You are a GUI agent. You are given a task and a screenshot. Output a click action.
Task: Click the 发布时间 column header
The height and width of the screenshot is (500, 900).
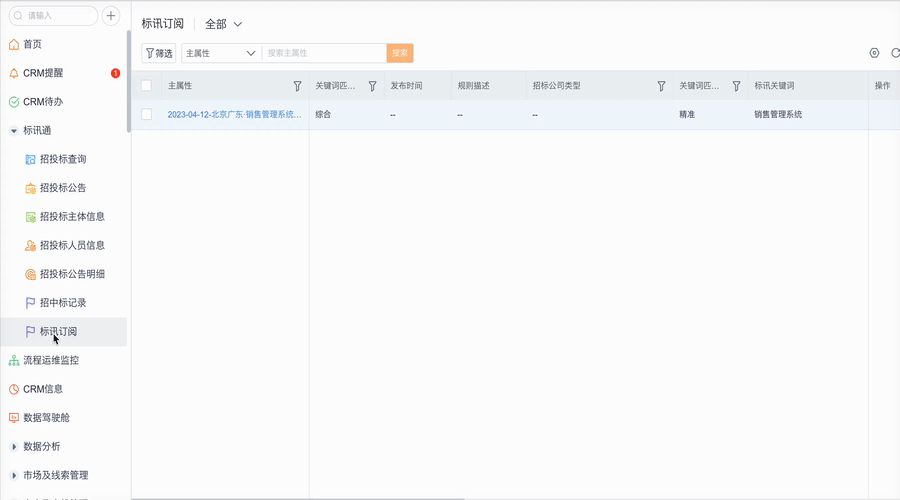pos(406,86)
